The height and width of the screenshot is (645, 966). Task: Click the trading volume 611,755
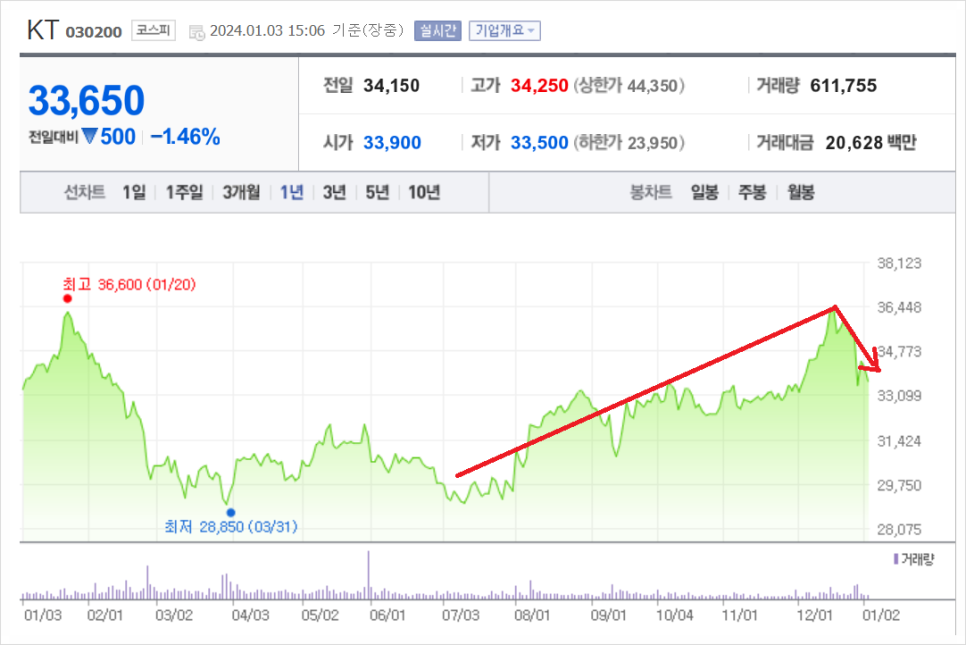843,86
